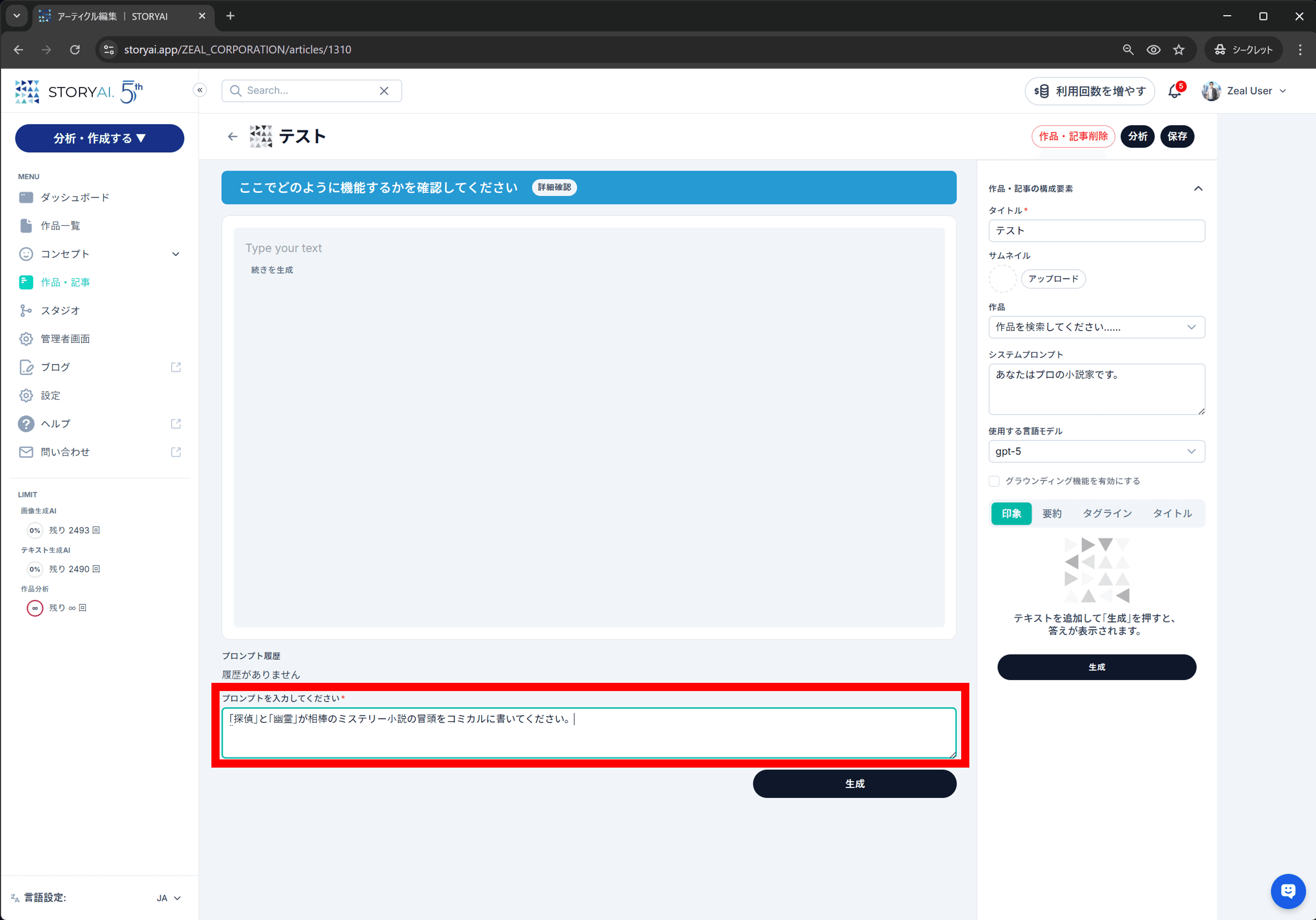Image resolution: width=1316 pixels, height=920 pixels.
Task: Go back with the arrow beside テスト title
Action: (232, 136)
